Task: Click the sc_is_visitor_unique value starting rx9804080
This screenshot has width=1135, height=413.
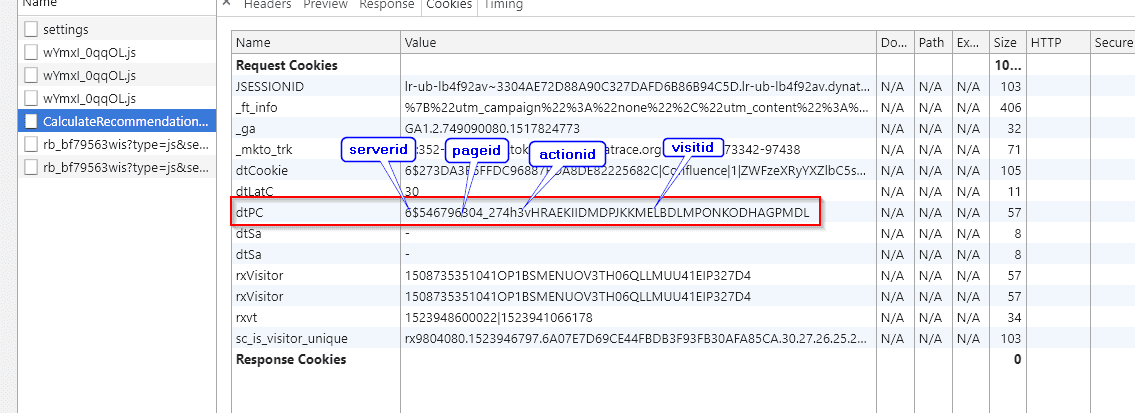Action: tap(638, 339)
